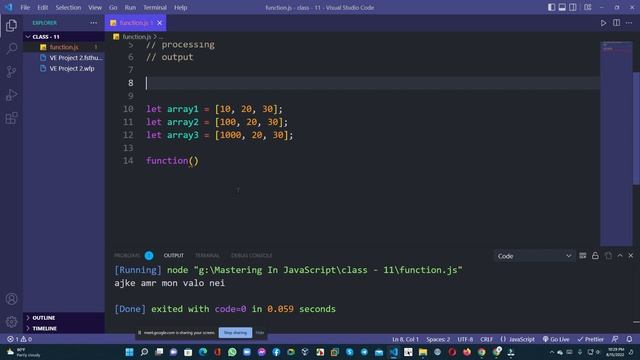This screenshot has width=640, height=360.
Task: Open Microsoft Edge from the taskbar
Action: click(x=203, y=352)
